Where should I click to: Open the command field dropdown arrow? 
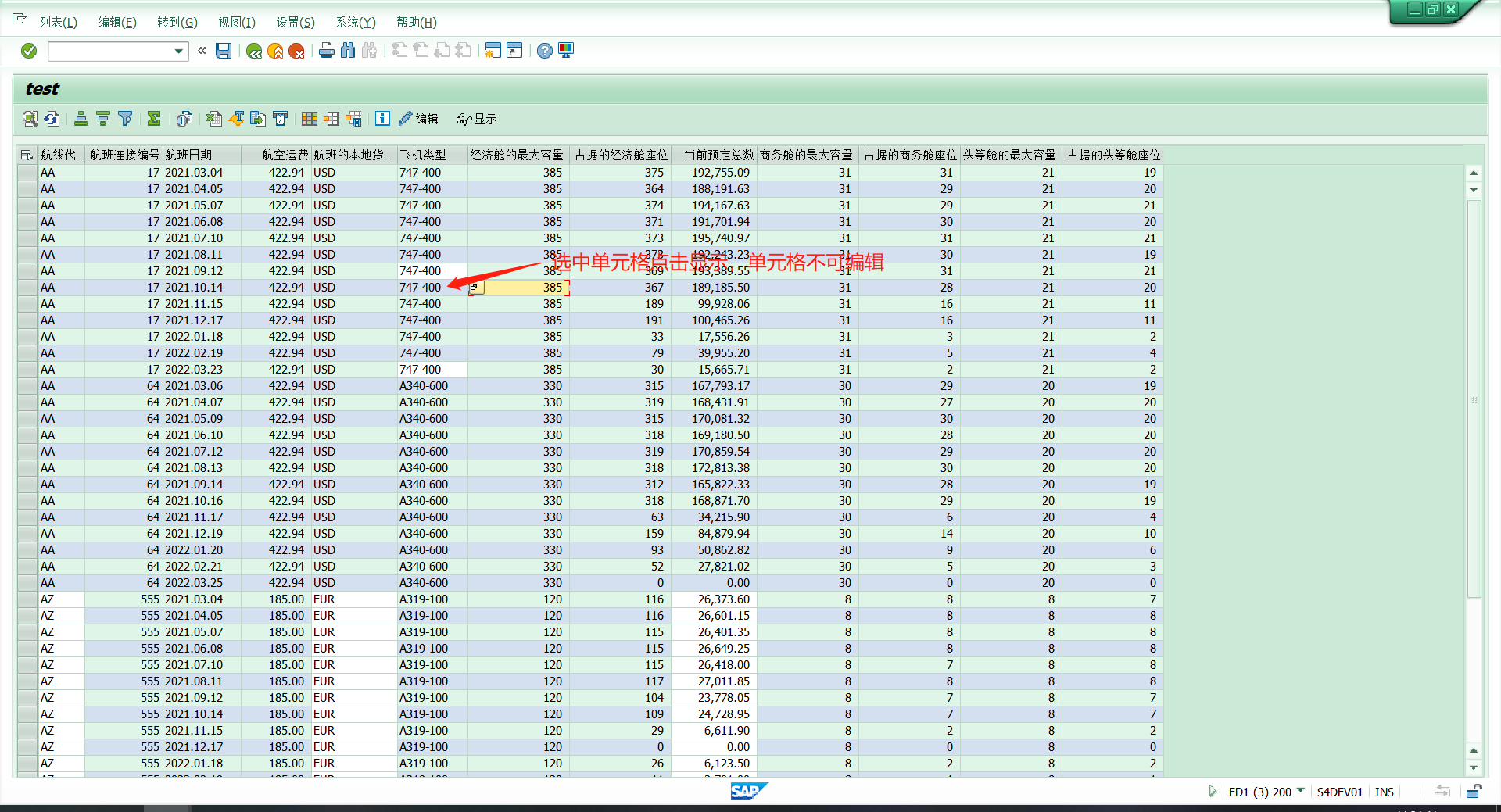click(x=177, y=51)
